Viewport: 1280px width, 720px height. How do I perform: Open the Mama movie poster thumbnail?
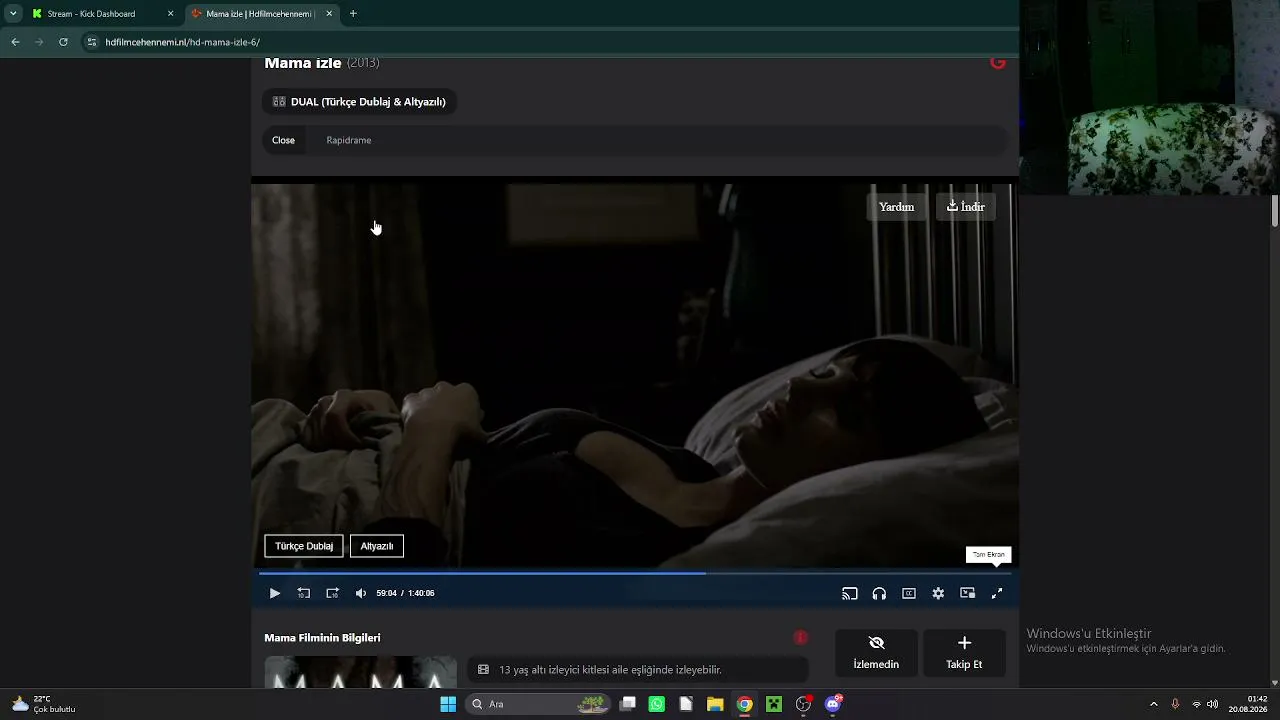(361, 672)
